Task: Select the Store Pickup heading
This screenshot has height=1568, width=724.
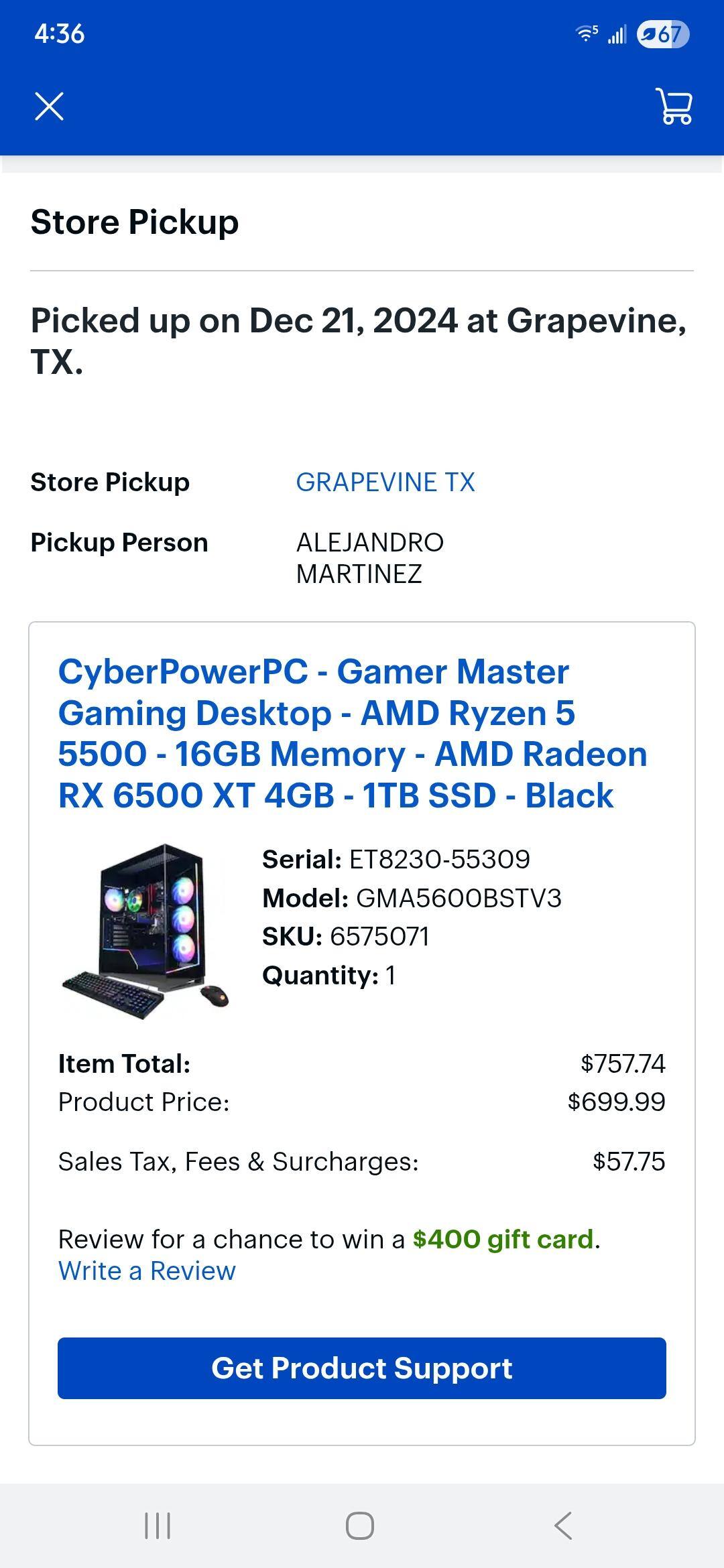Action: (135, 222)
